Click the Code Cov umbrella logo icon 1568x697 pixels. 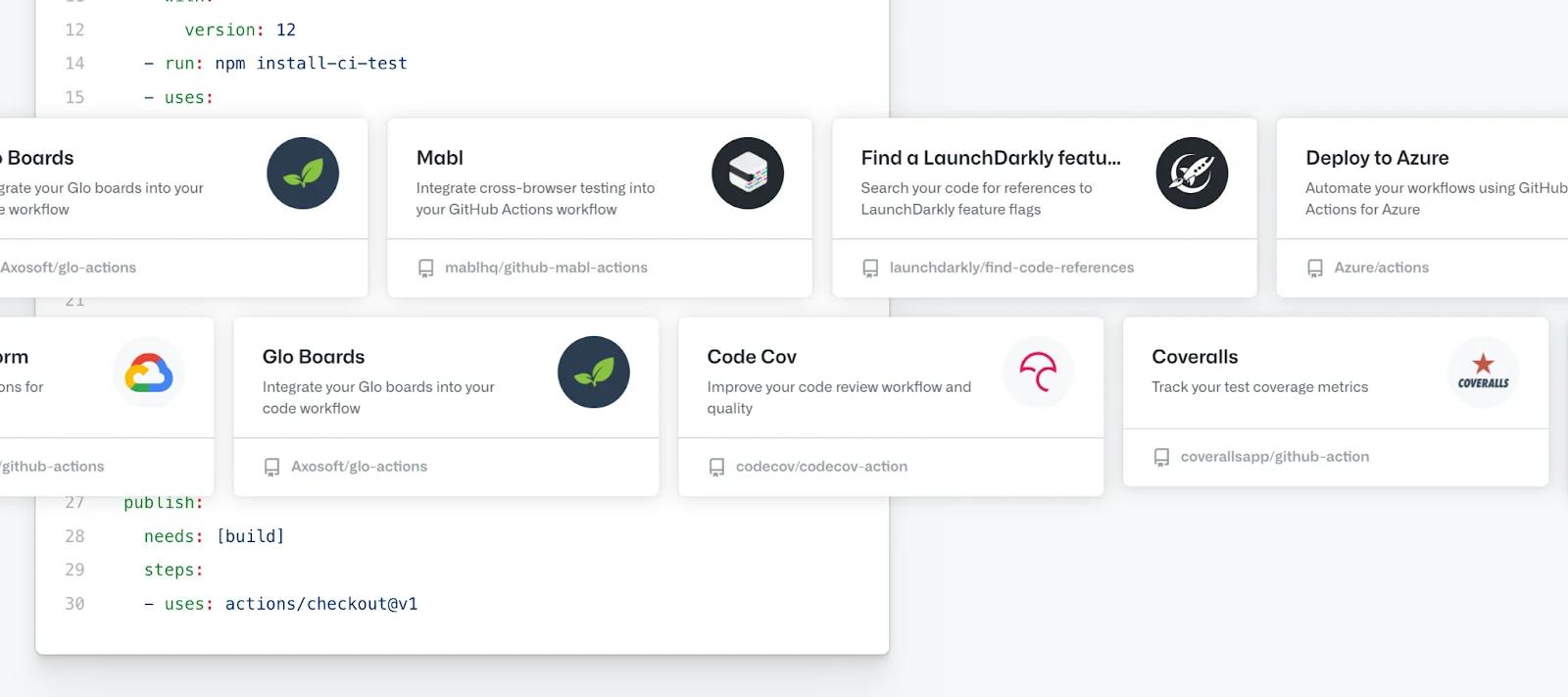(x=1038, y=373)
